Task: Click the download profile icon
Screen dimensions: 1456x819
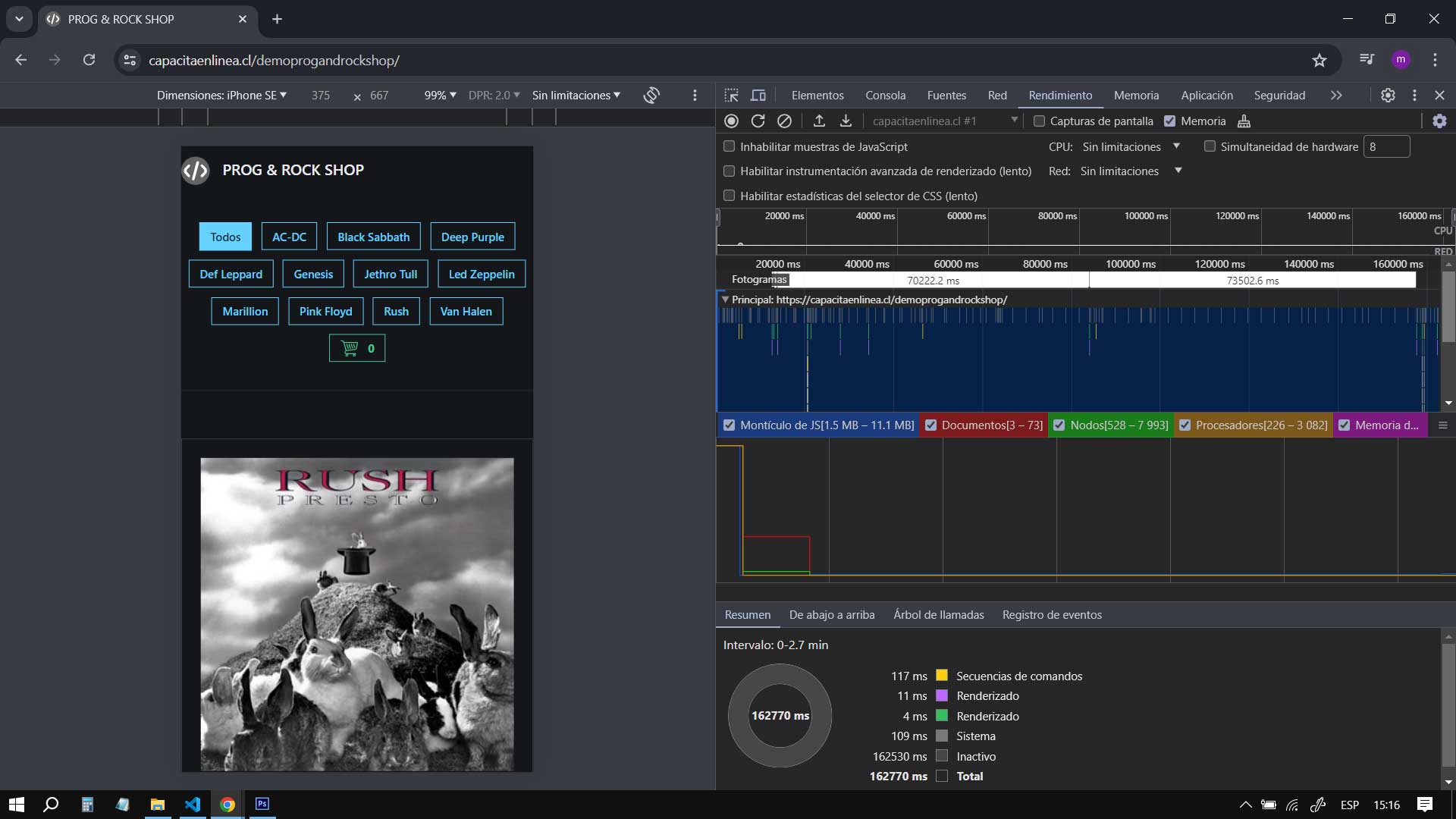Action: [846, 121]
